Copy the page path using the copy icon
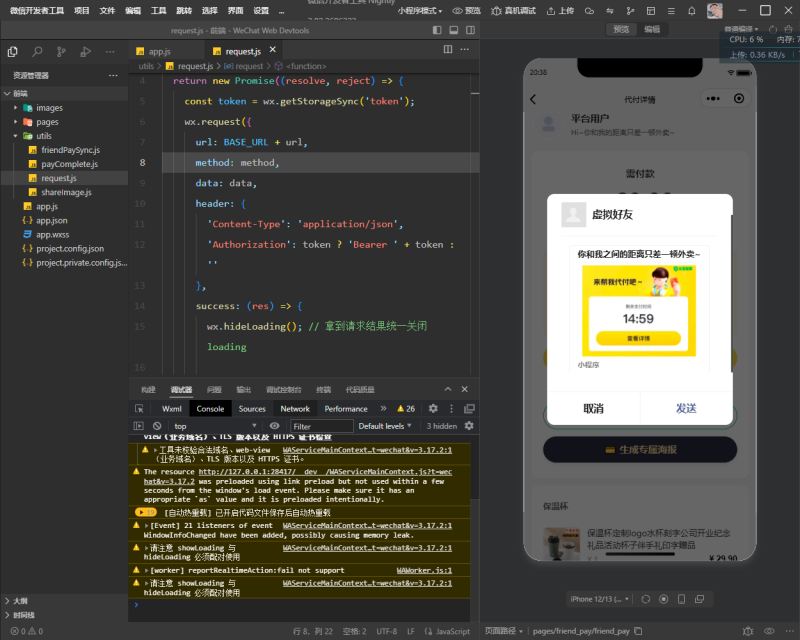Image resolution: width=800 pixels, height=640 pixels. click(638, 631)
